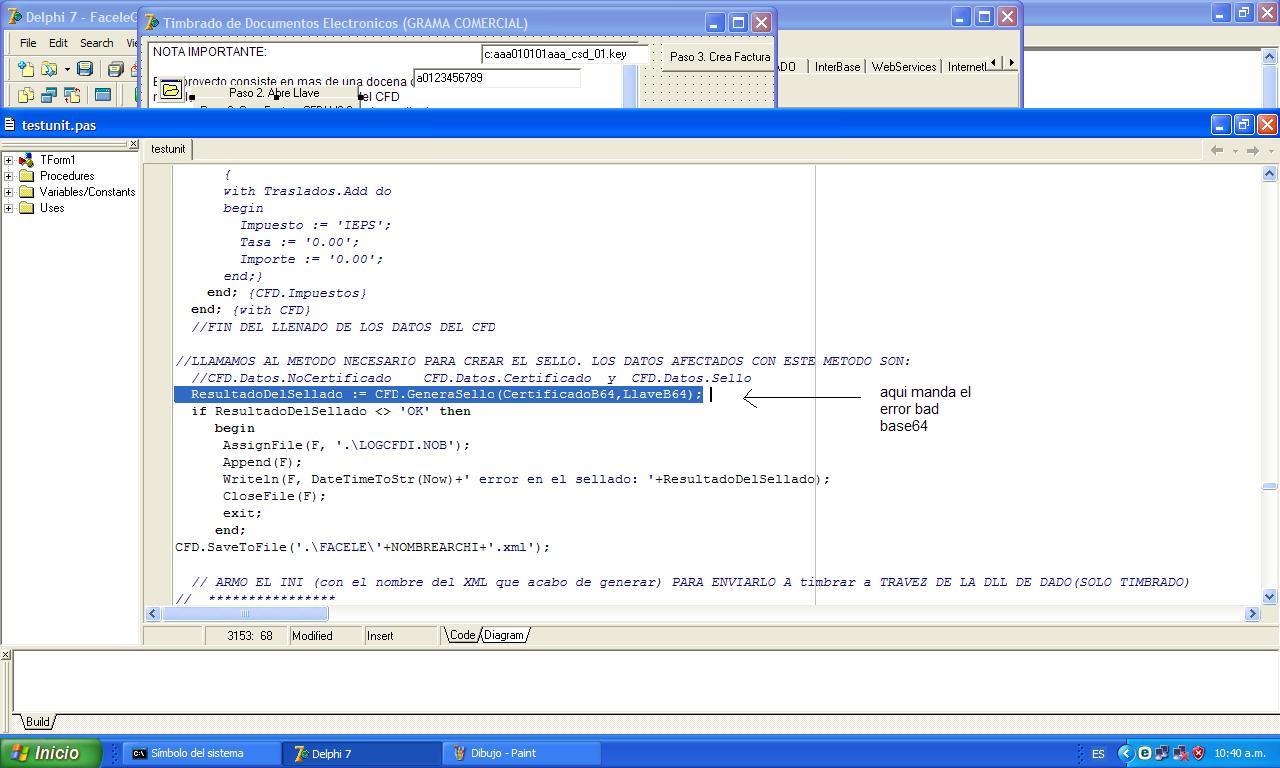Image resolution: width=1280 pixels, height=768 pixels.
Task: Switch to the Code view tab
Action: 461,635
